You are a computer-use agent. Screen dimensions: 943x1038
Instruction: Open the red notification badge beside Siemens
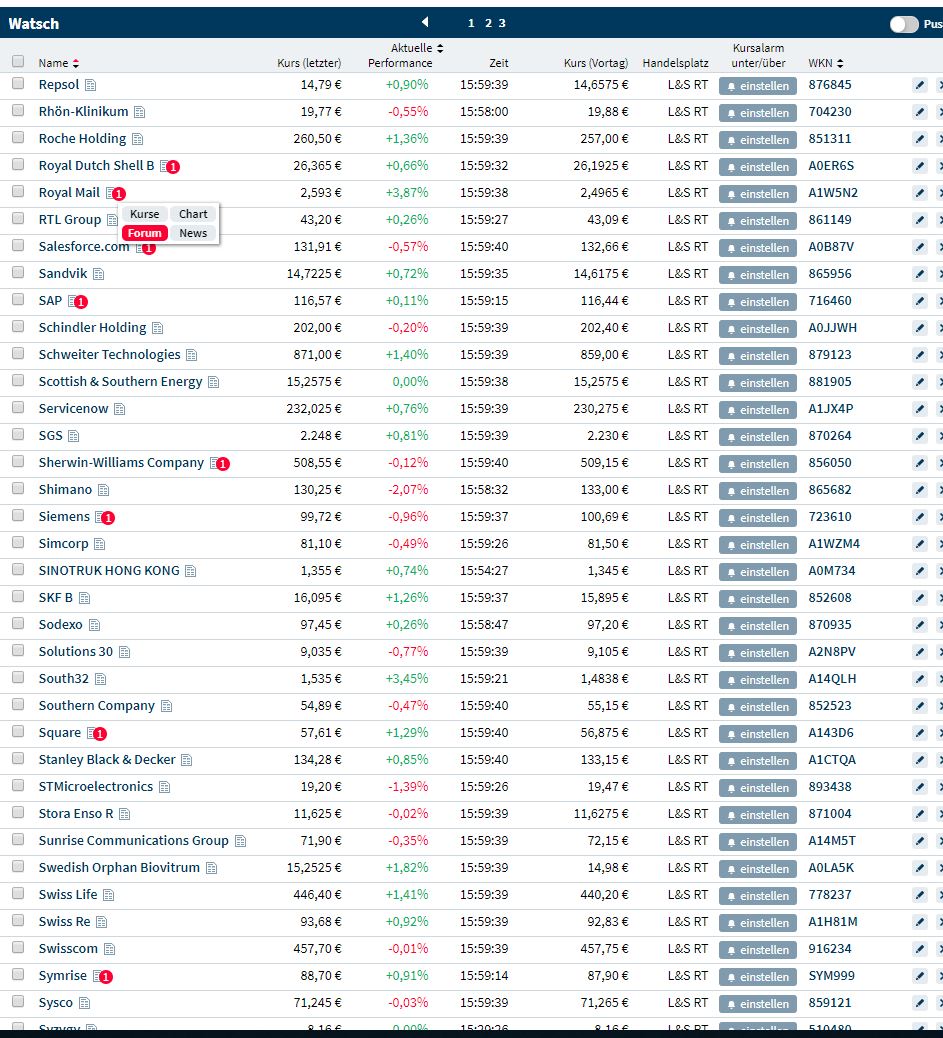(109, 518)
